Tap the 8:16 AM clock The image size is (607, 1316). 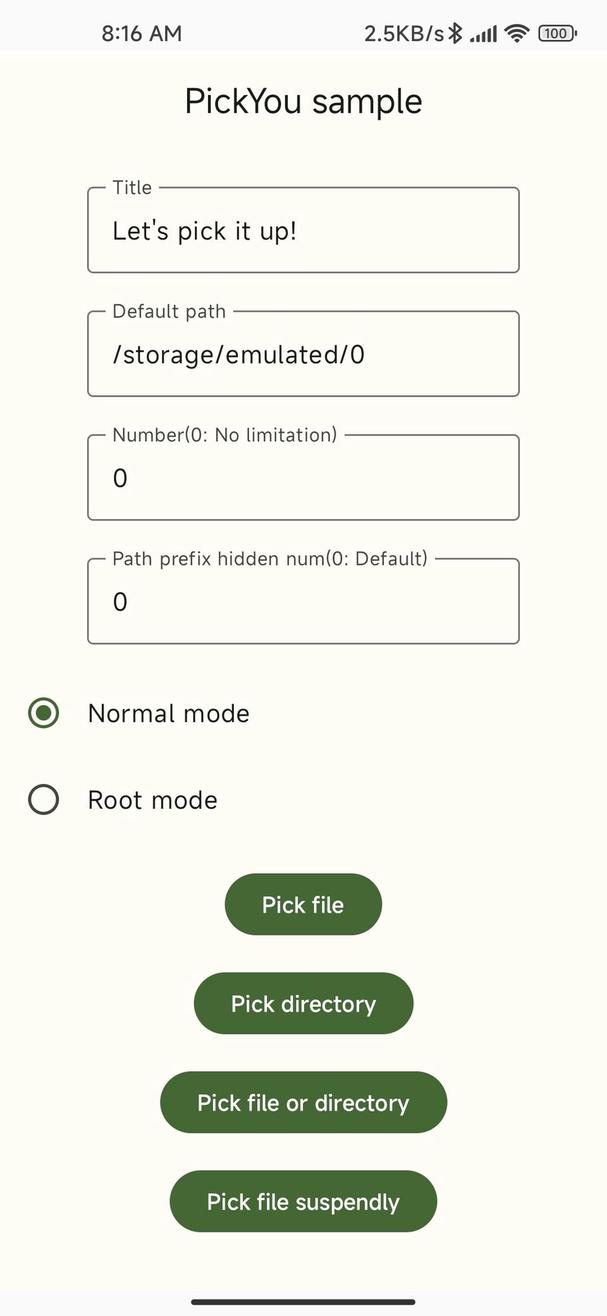(x=142, y=33)
